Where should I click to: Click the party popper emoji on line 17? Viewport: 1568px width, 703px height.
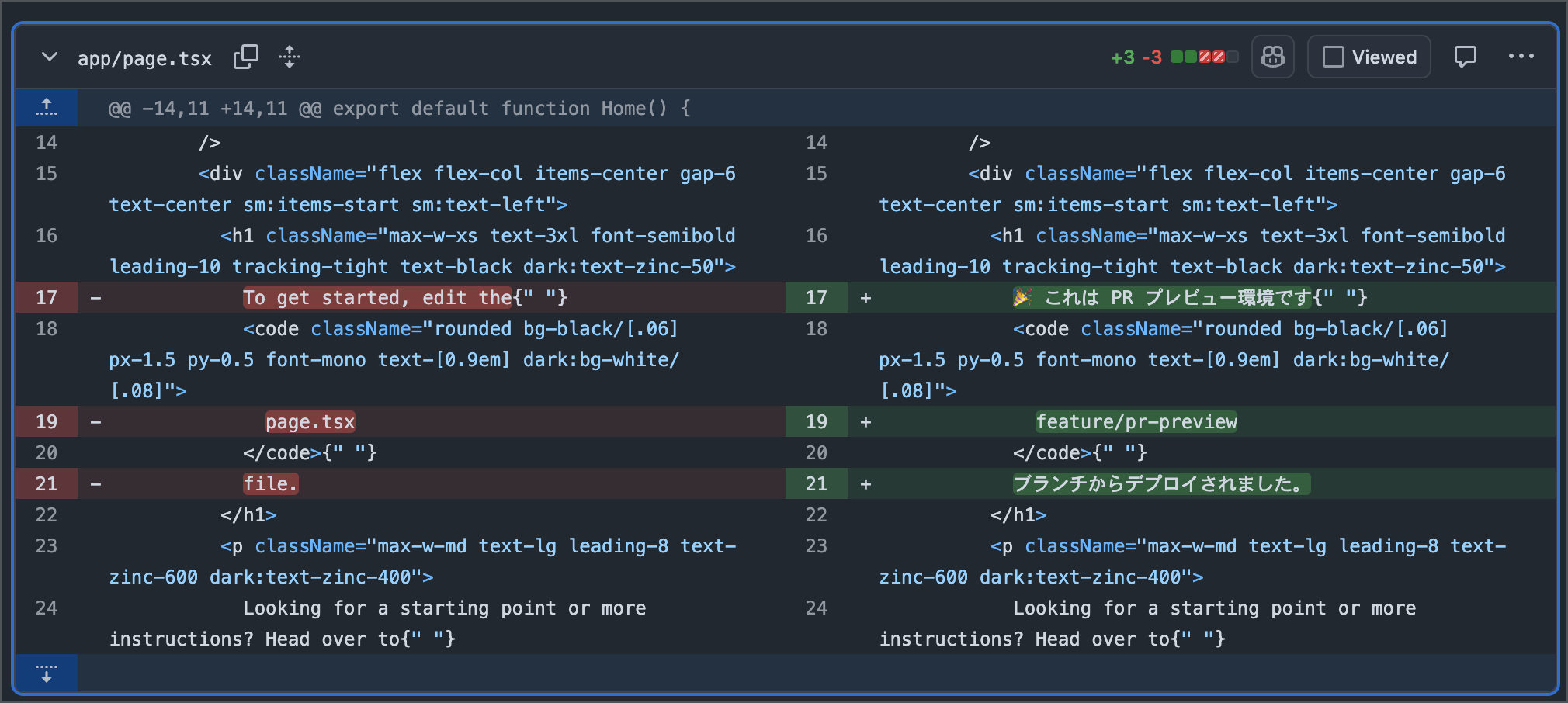(x=1023, y=297)
